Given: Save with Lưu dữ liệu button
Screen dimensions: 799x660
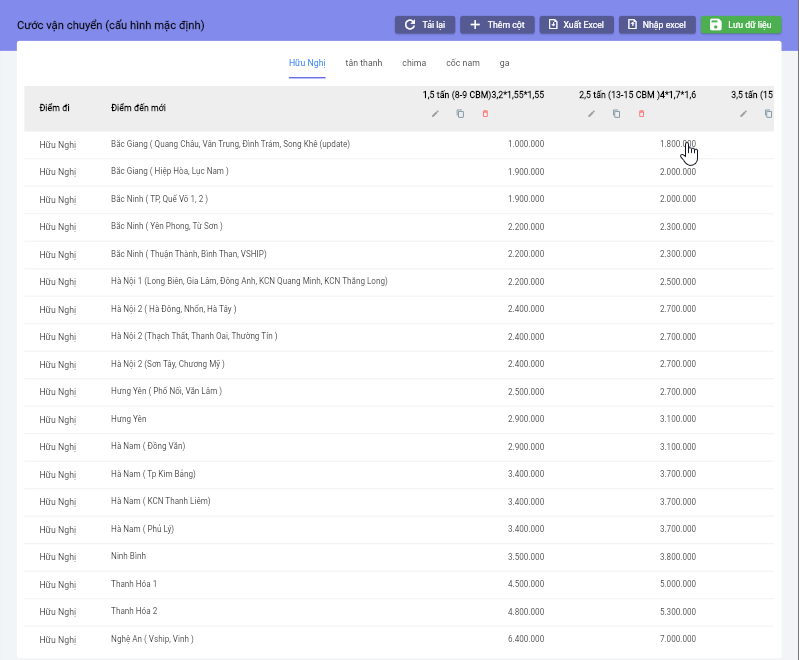Looking at the screenshot, I should (741, 24).
